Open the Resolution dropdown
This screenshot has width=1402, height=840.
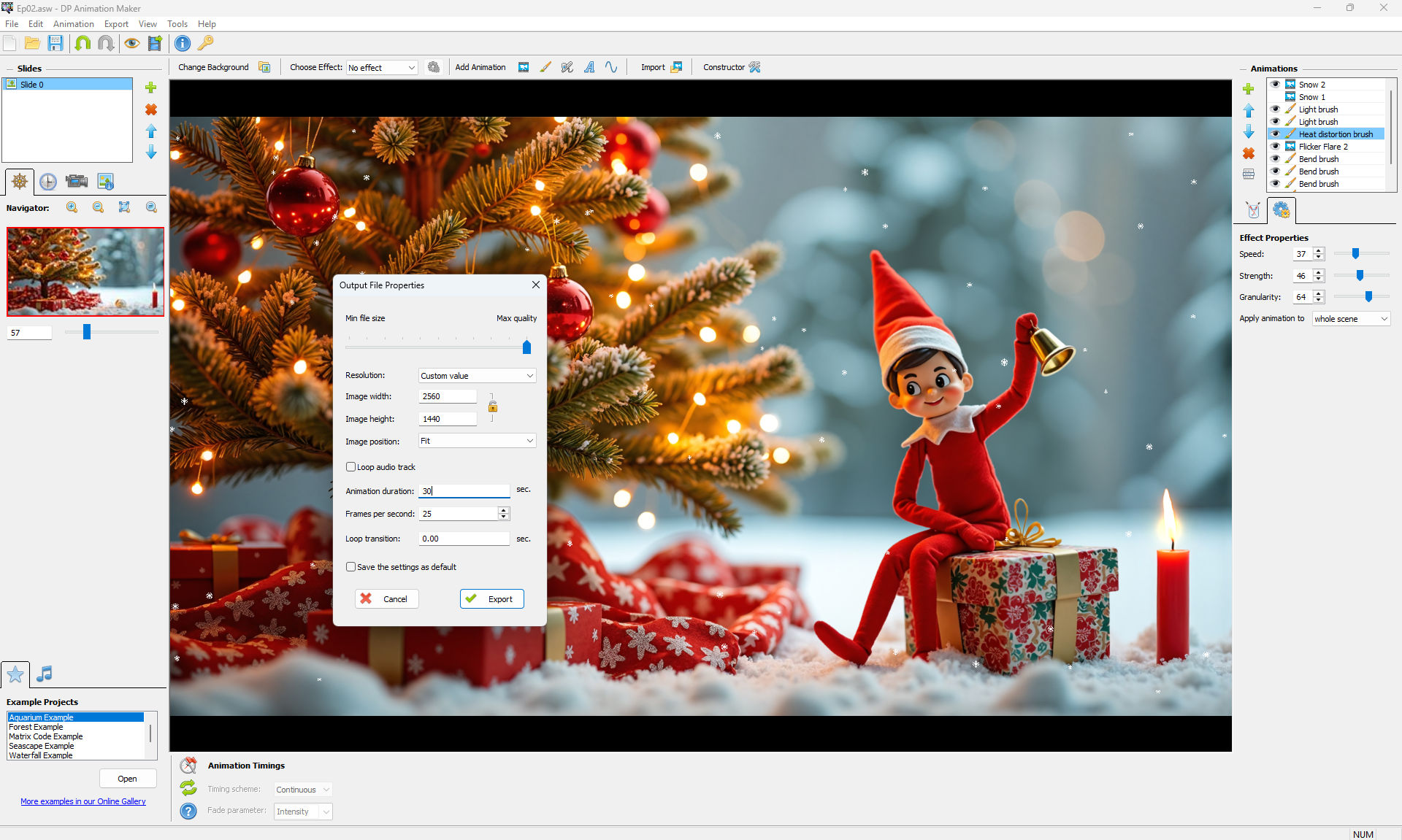(x=477, y=376)
